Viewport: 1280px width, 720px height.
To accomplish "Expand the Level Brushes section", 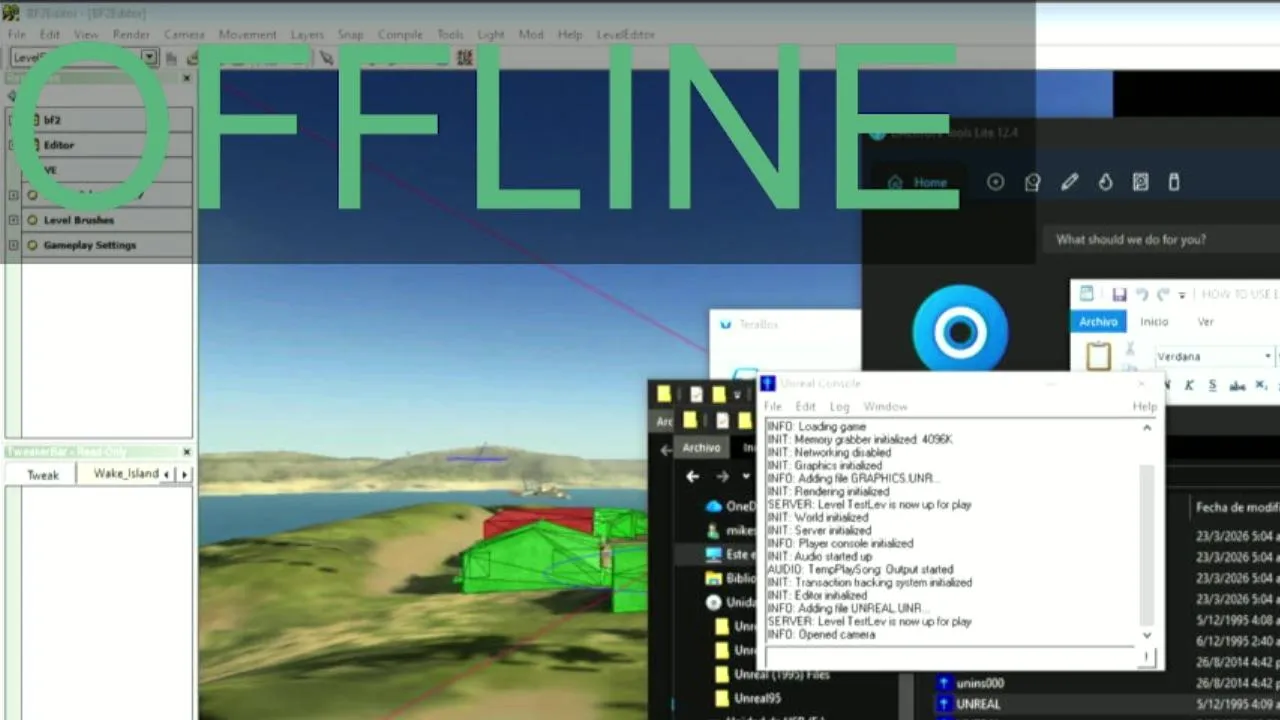I will coord(13,220).
